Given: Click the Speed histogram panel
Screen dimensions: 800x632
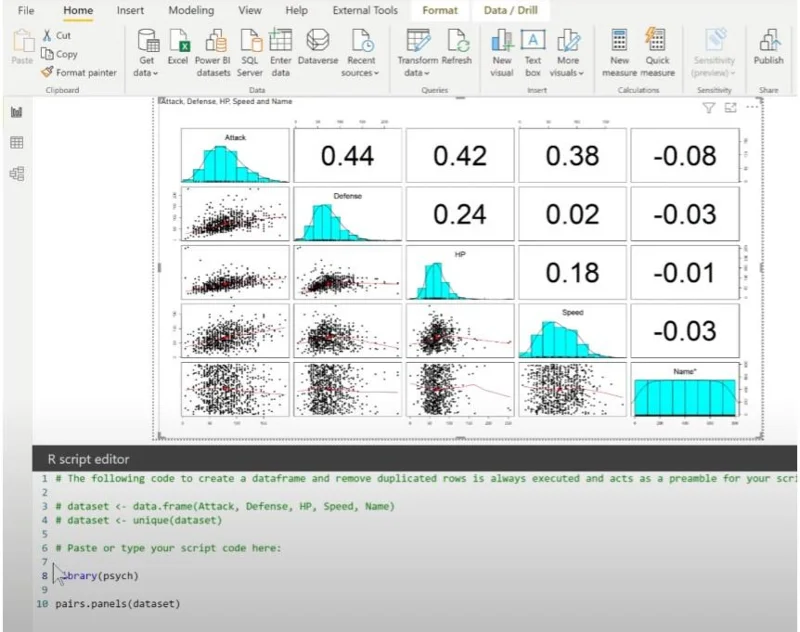Looking at the screenshot, I should pos(572,331).
